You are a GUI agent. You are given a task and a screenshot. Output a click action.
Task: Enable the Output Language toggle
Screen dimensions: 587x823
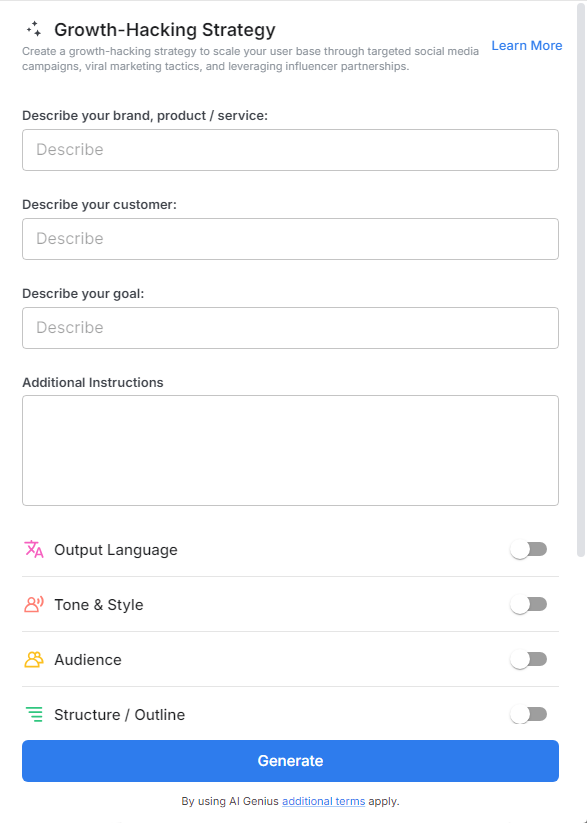click(x=529, y=549)
